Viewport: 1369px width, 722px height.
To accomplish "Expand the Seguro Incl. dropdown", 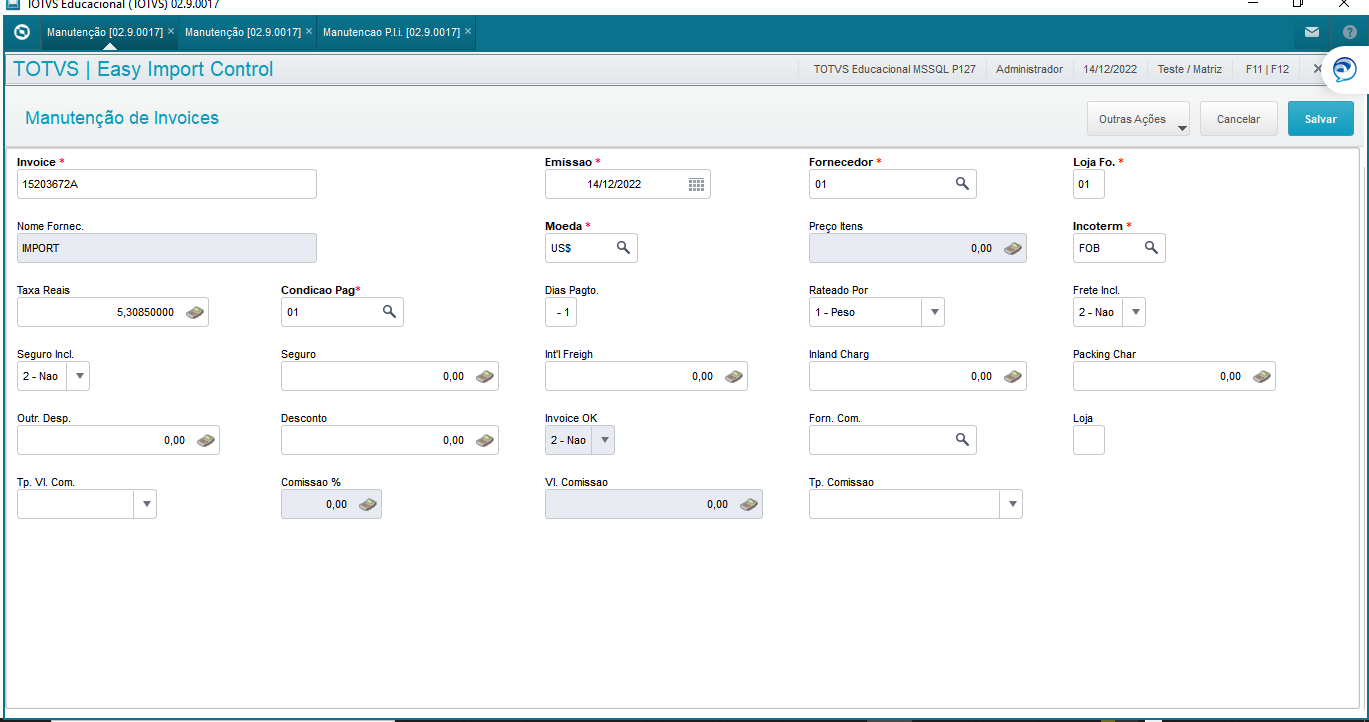I will 78,376.
